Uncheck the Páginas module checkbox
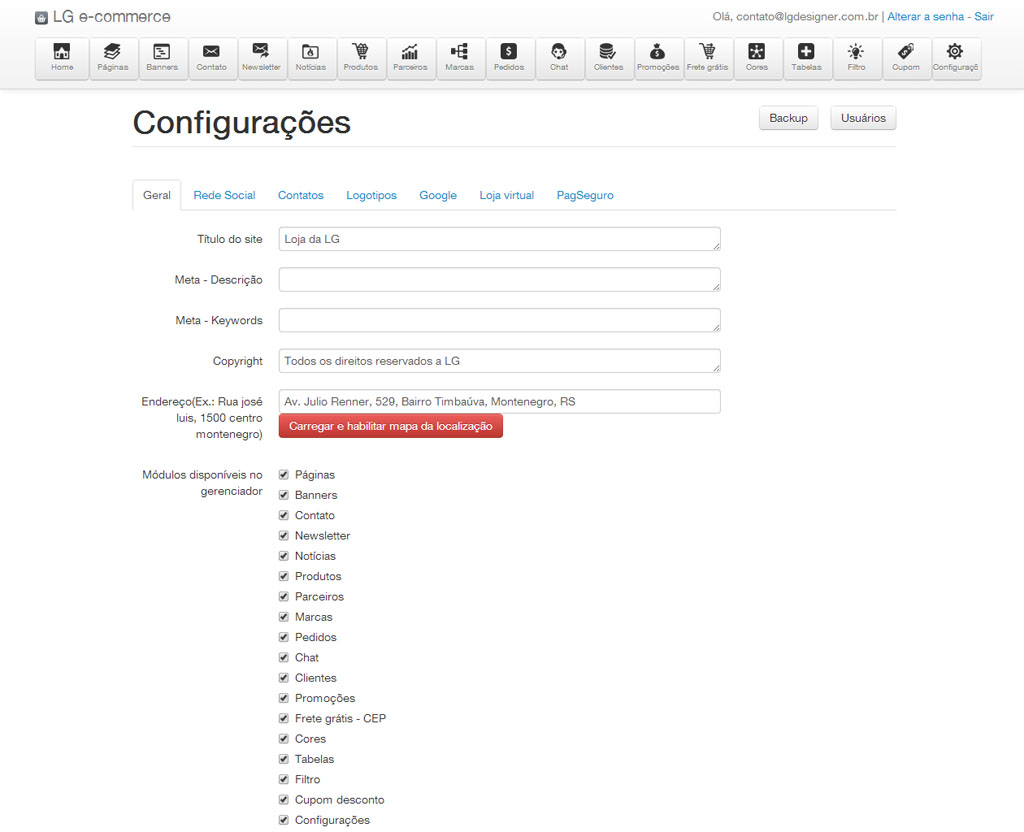Image resolution: width=1024 pixels, height=832 pixels. point(284,475)
